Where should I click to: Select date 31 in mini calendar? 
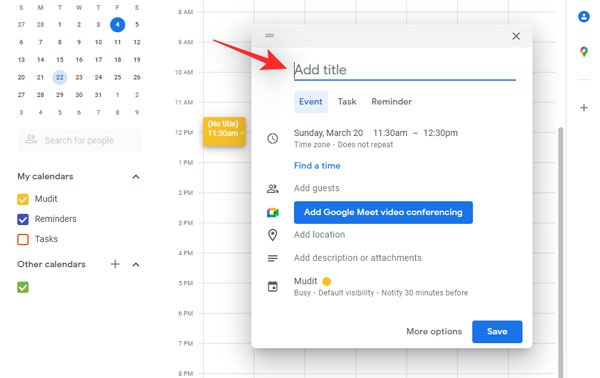coord(98,95)
